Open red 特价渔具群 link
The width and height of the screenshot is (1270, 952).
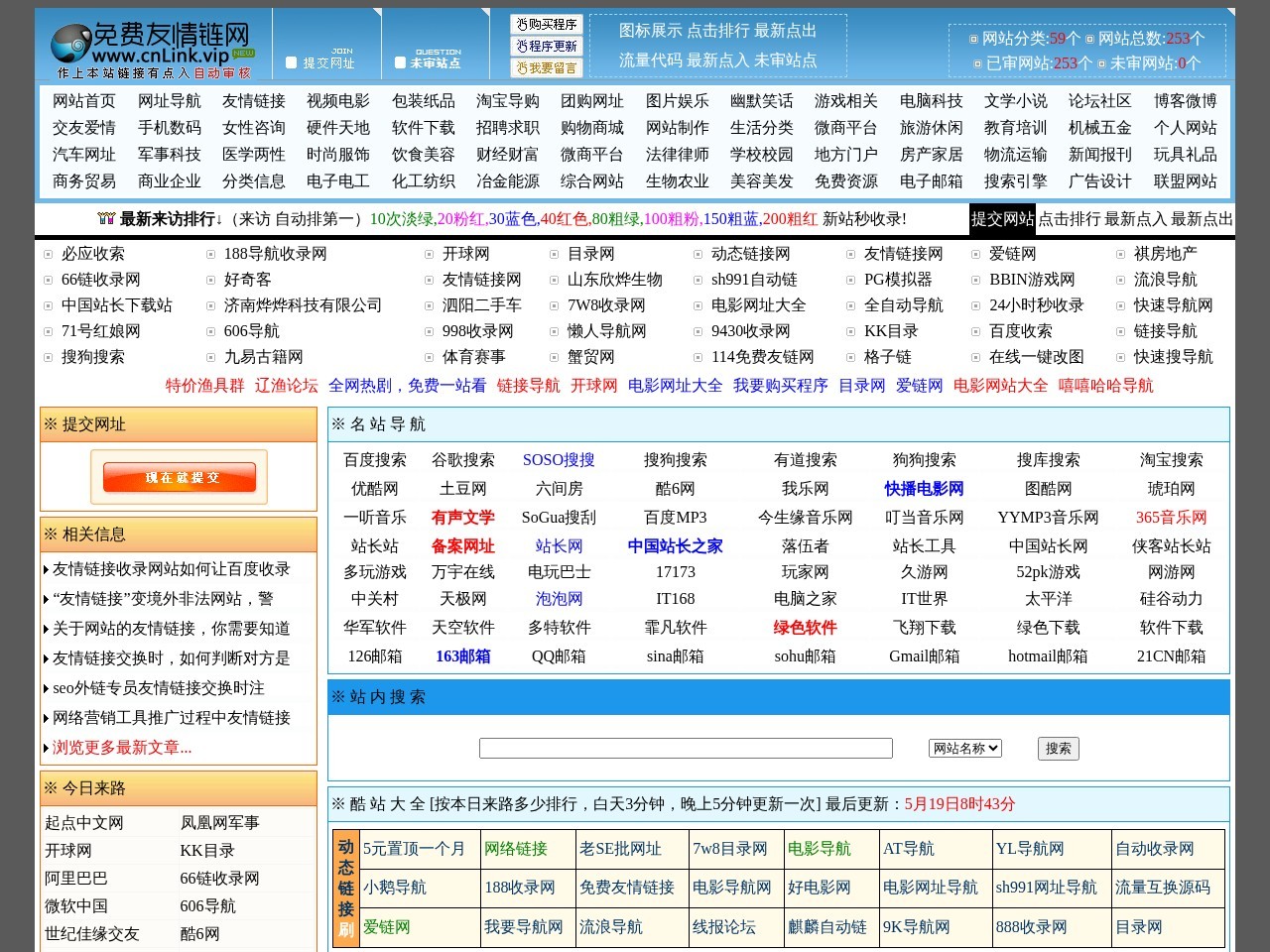[x=205, y=386]
